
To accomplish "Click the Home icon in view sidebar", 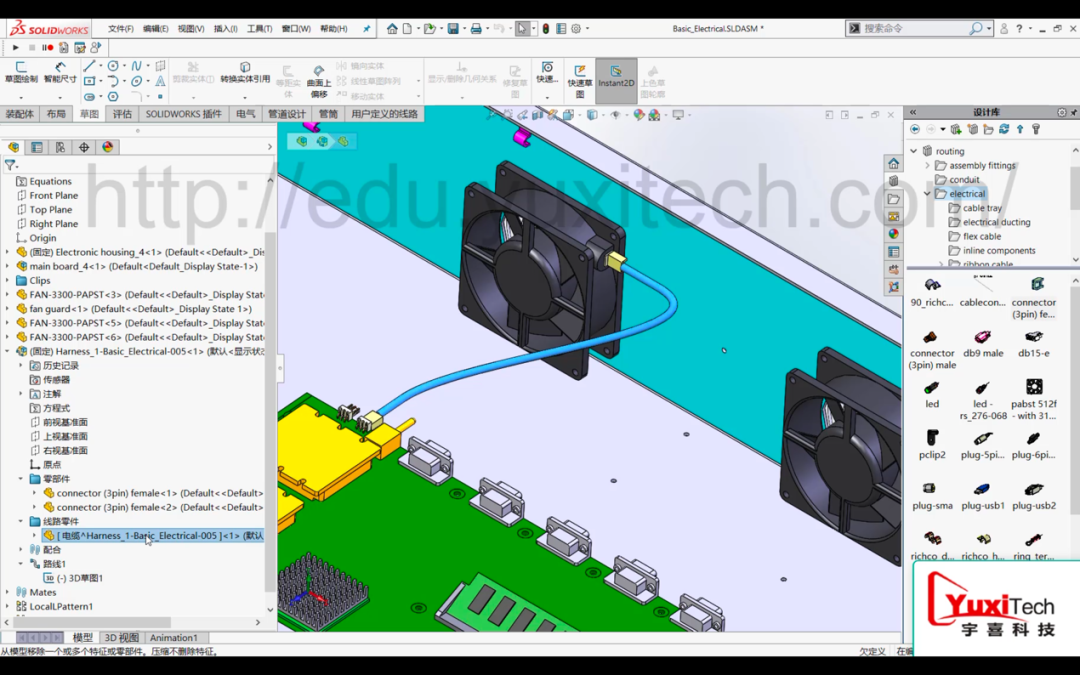I will click(x=893, y=163).
